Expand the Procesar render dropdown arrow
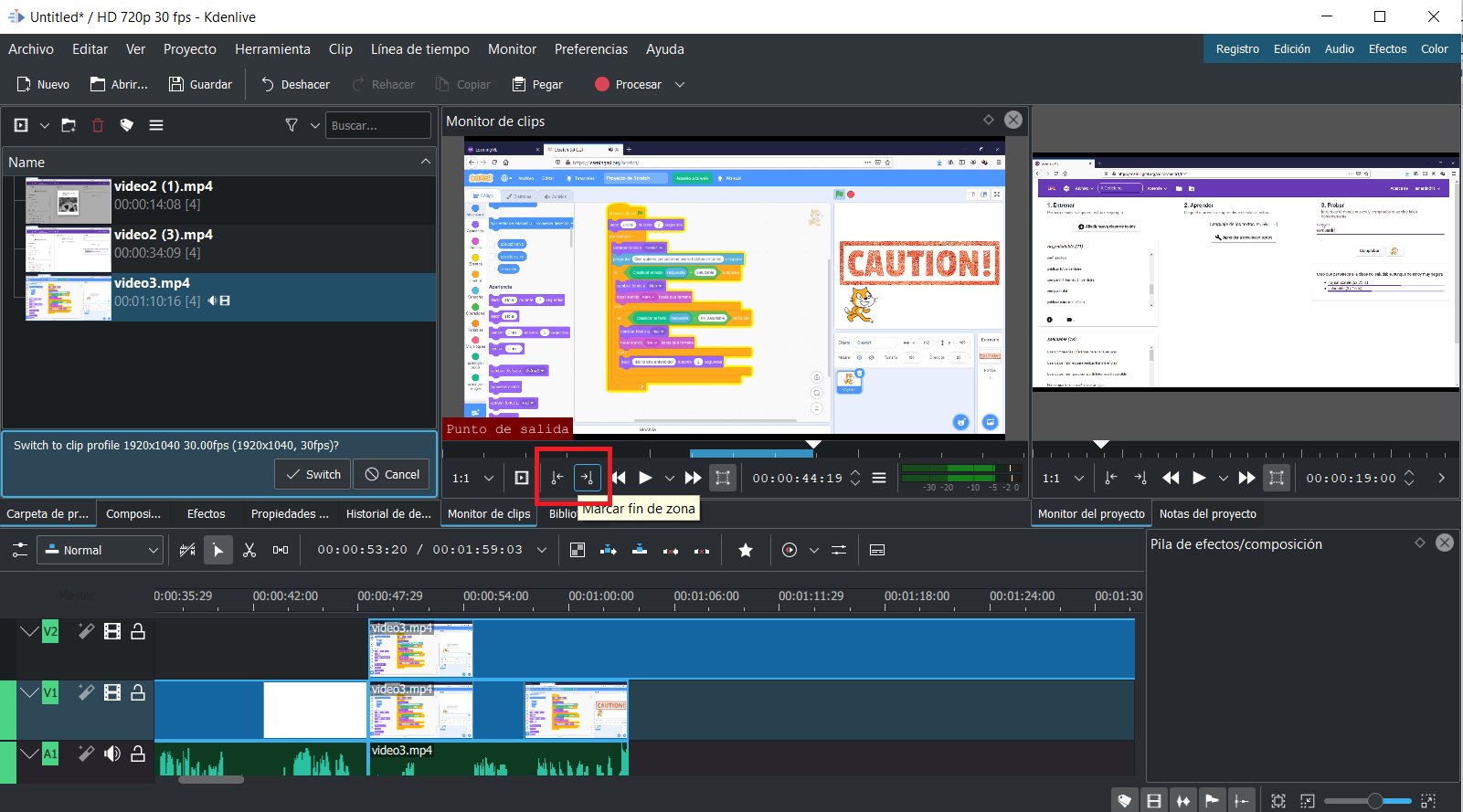This screenshot has height=812, width=1463. (x=680, y=84)
